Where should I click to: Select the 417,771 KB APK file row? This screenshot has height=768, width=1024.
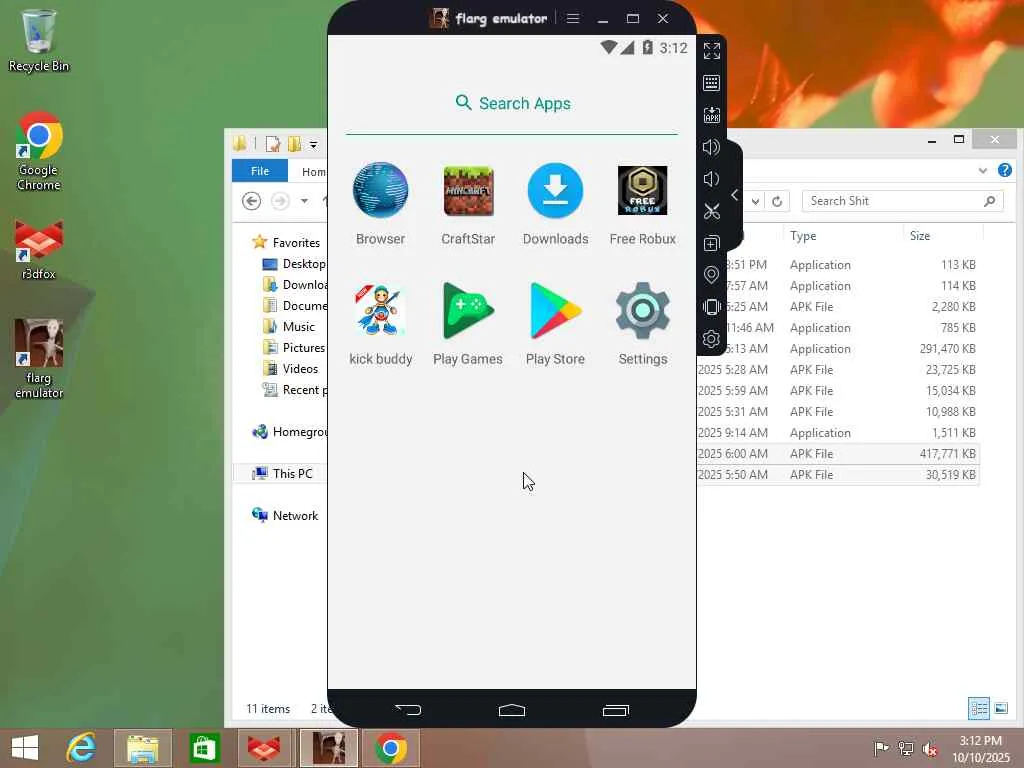(x=837, y=454)
